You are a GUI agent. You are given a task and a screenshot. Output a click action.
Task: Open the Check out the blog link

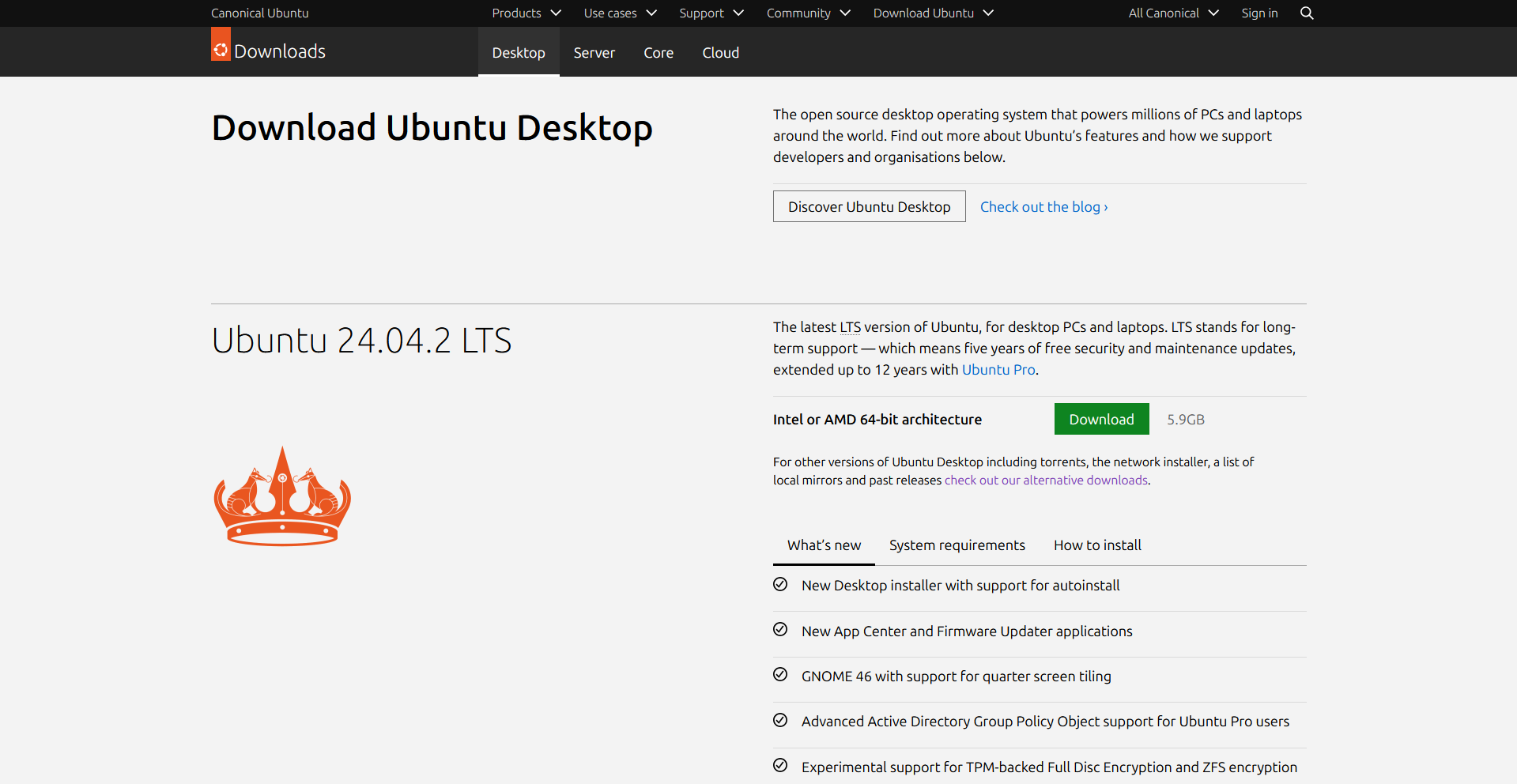click(x=1044, y=207)
